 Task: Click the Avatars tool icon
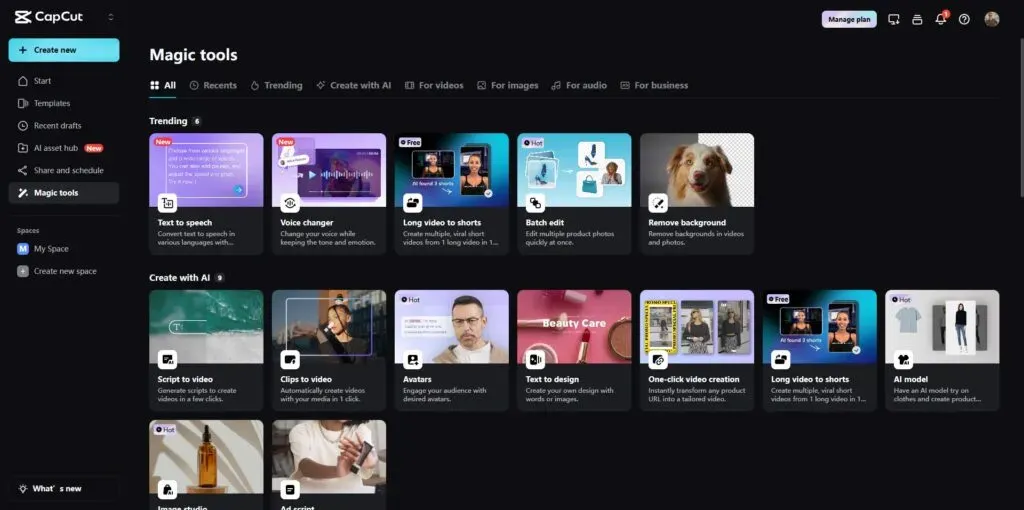(413, 360)
